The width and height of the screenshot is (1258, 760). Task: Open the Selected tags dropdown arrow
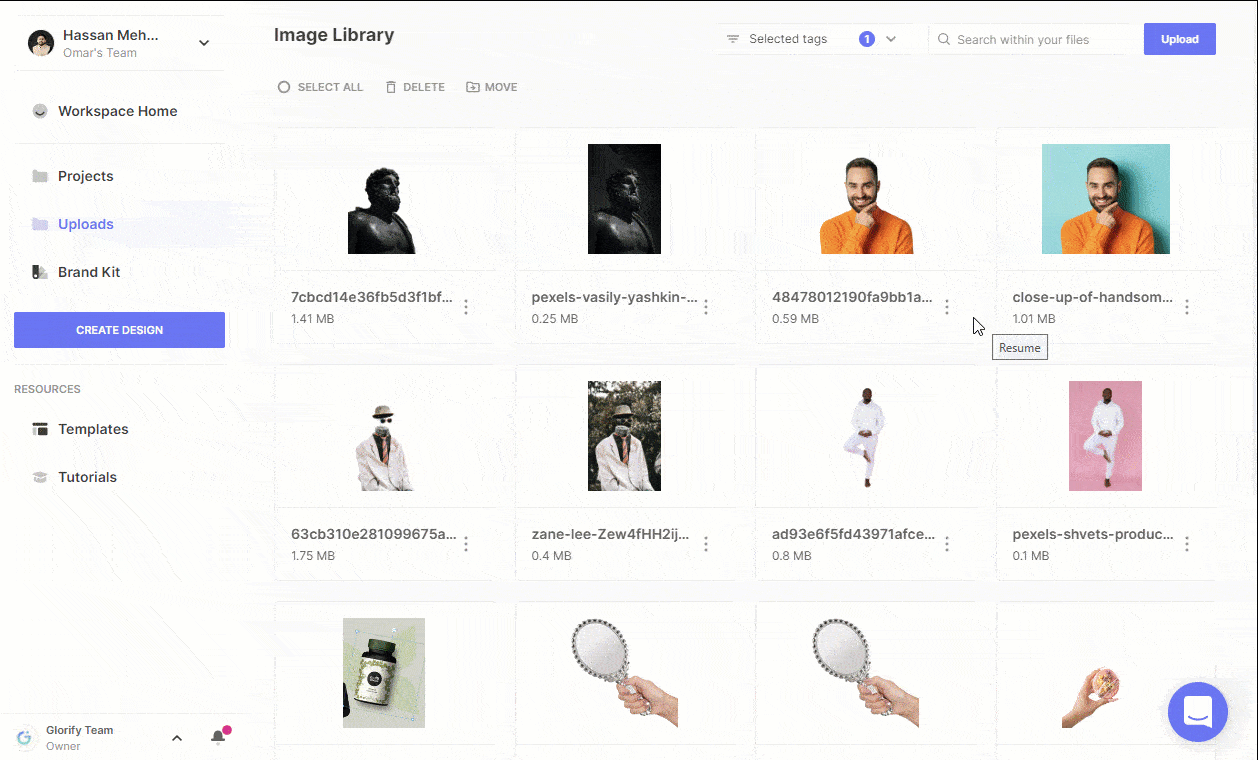point(891,39)
